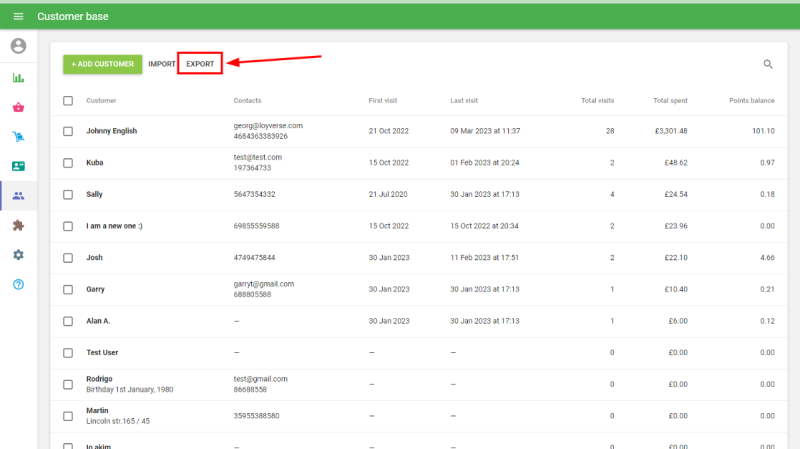Screen dimensions: 800x449
Task: Open Kuba's customer record
Action: pyautogui.click(x=95, y=162)
